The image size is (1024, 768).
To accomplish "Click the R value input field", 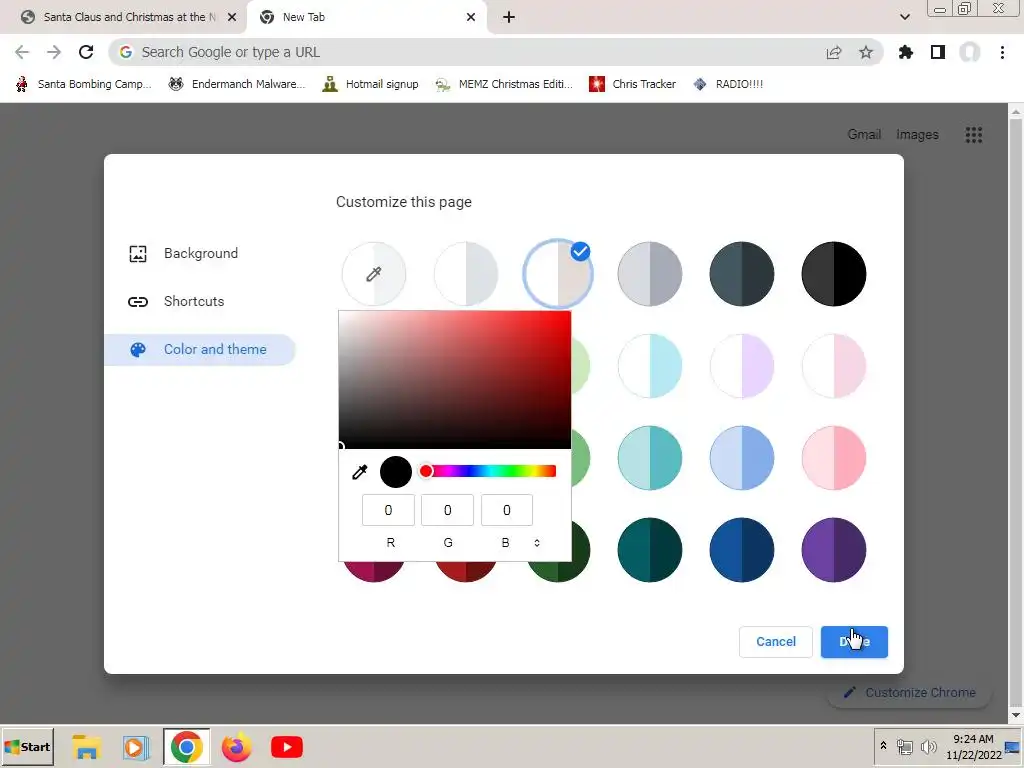I will point(389,510).
